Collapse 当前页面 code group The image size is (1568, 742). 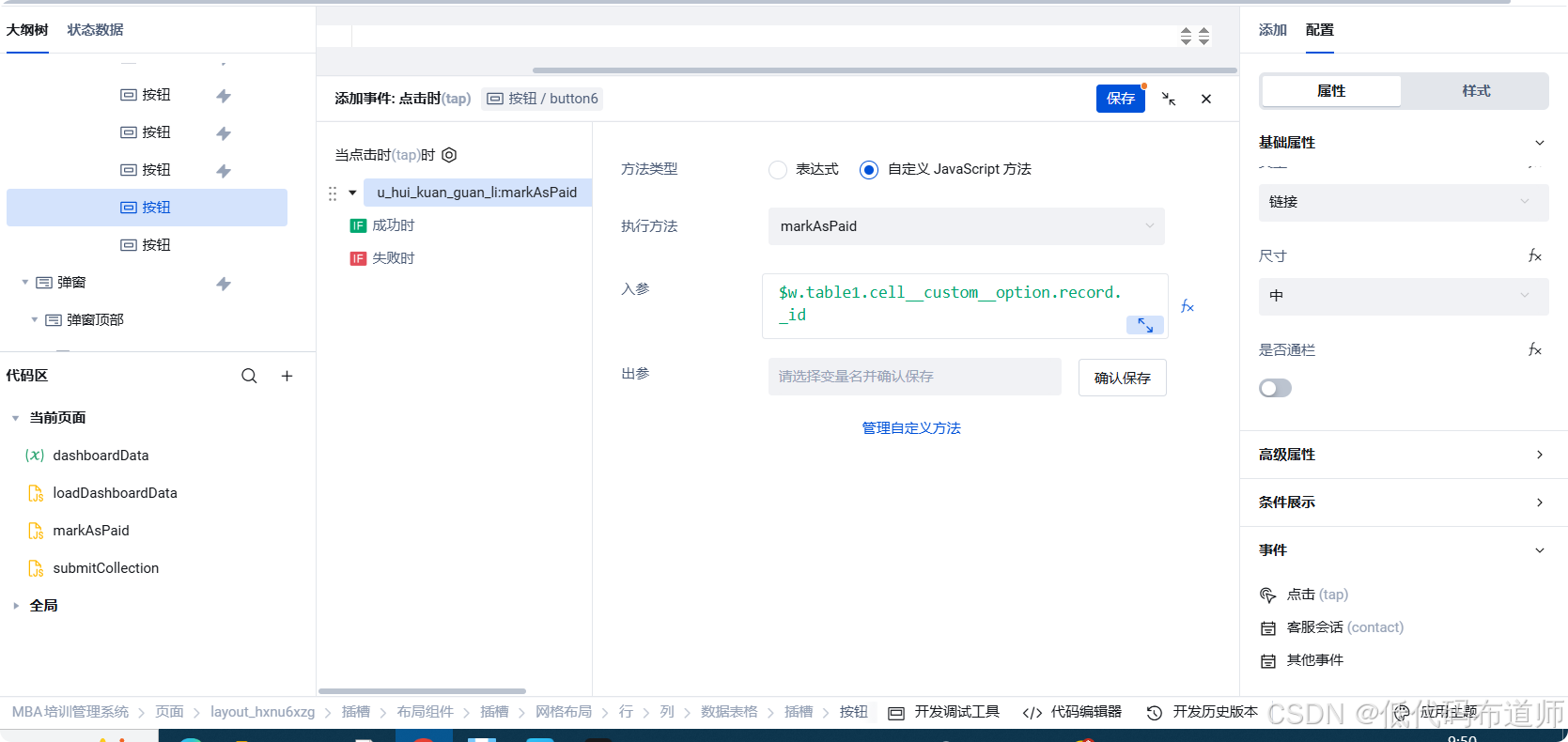pos(16,418)
